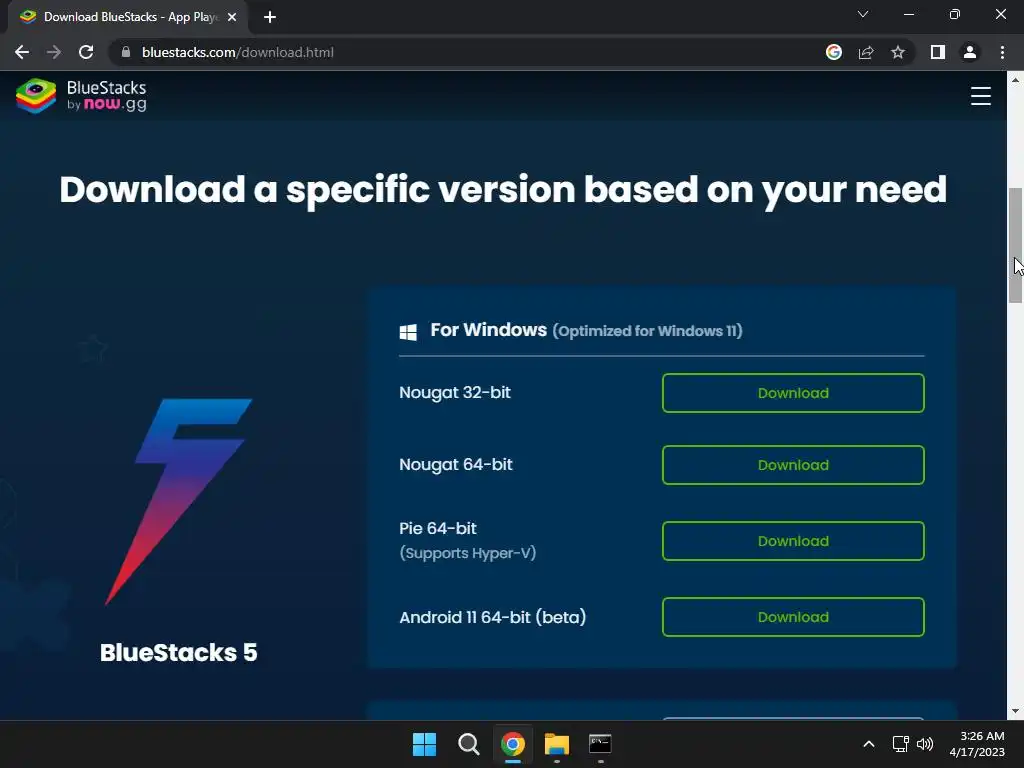
Task: Reload the BlueStacks download page
Action: point(86,52)
